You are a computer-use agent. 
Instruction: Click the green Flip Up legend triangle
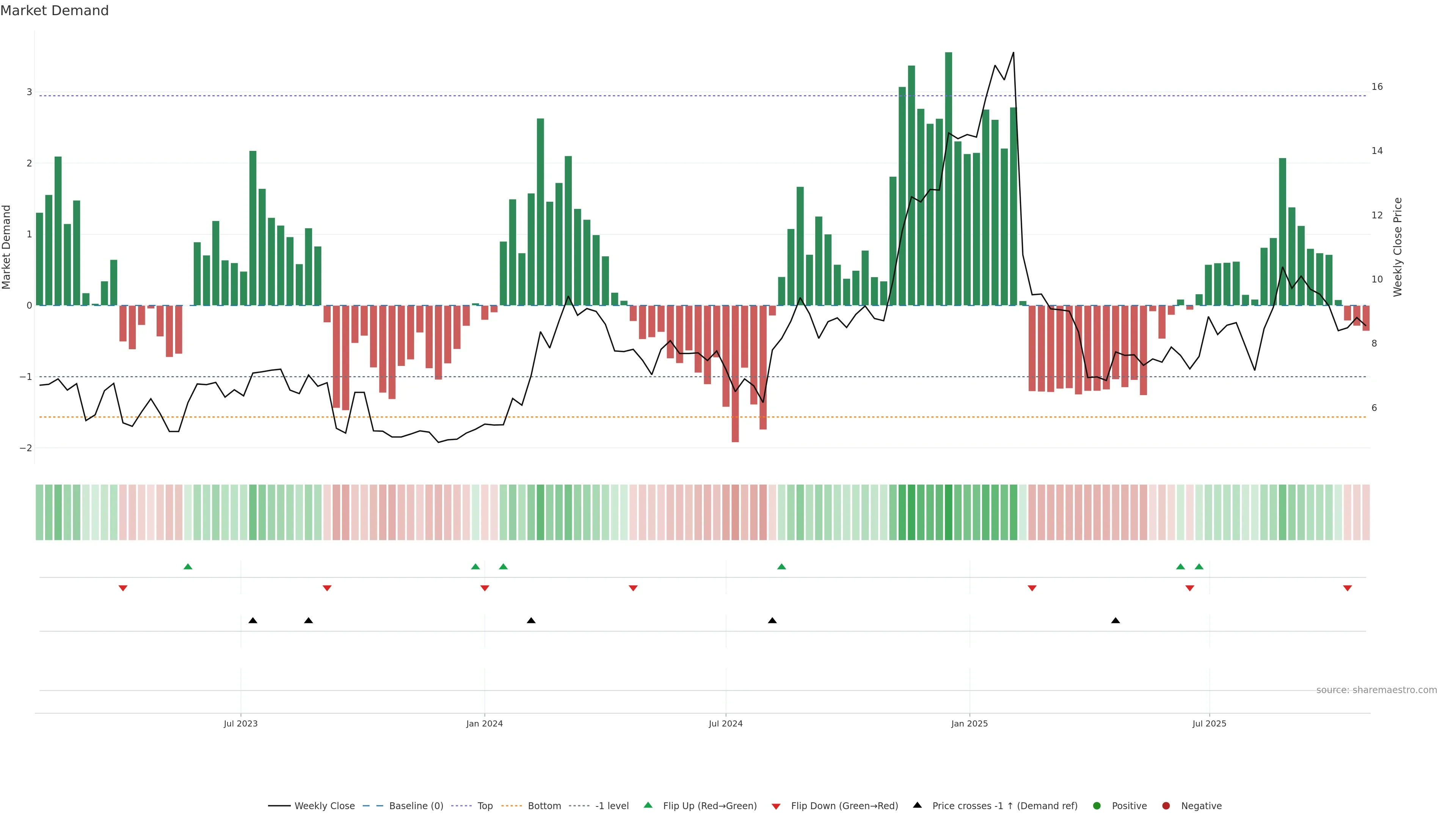(x=648, y=805)
